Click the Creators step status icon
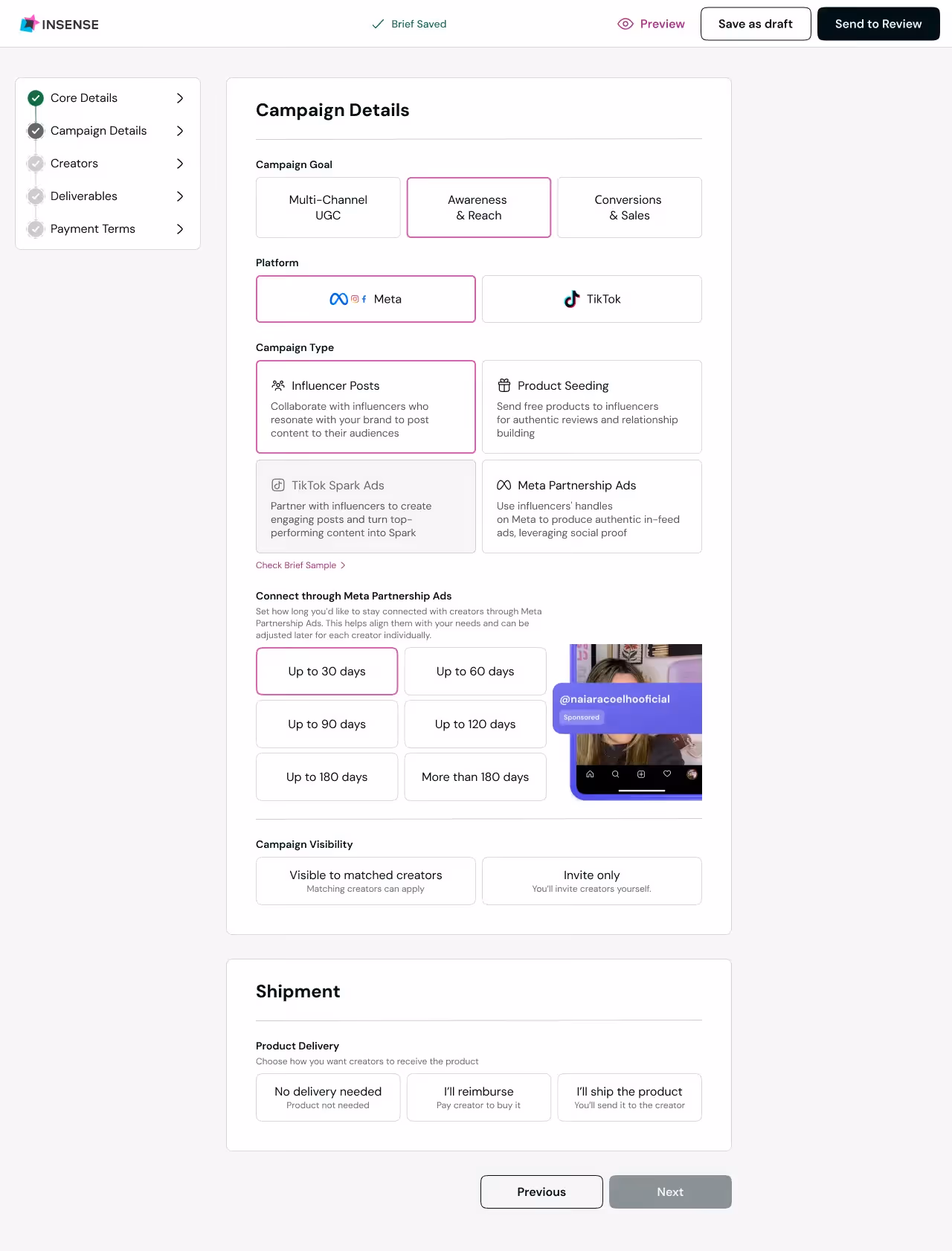 point(36,164)
